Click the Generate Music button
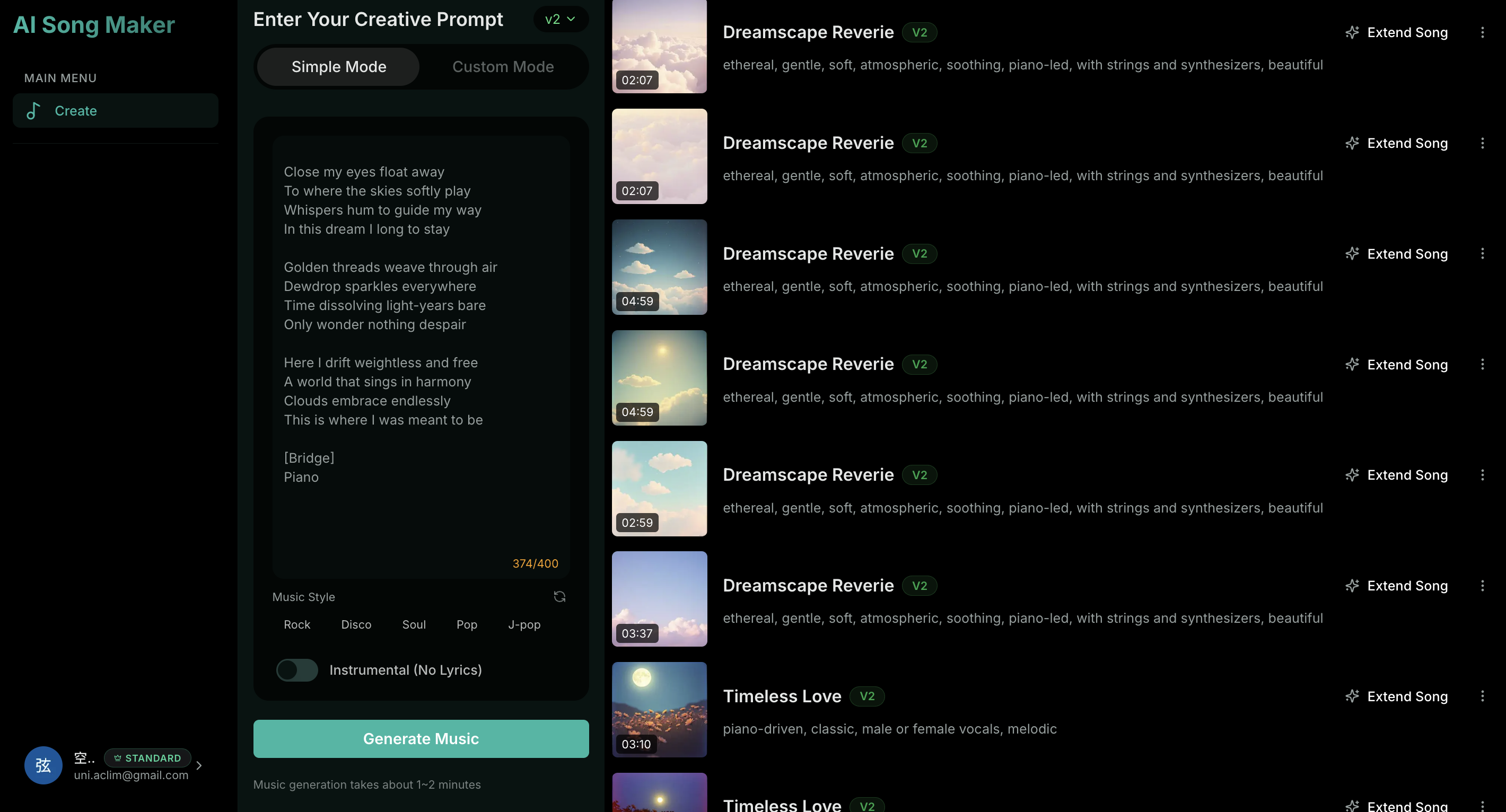 point(421,738)
